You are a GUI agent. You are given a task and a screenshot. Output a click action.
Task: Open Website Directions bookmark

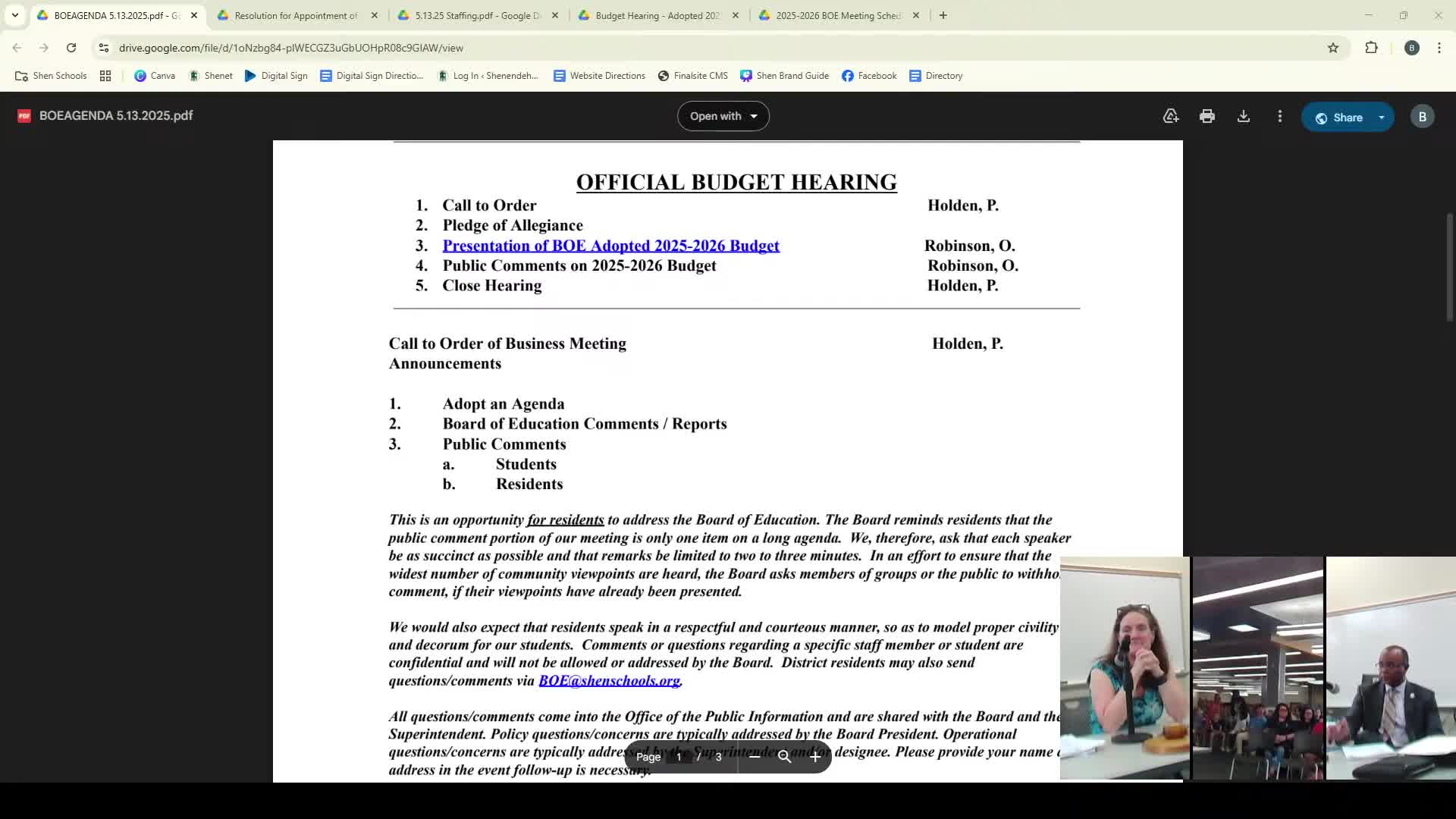(599, 76)
